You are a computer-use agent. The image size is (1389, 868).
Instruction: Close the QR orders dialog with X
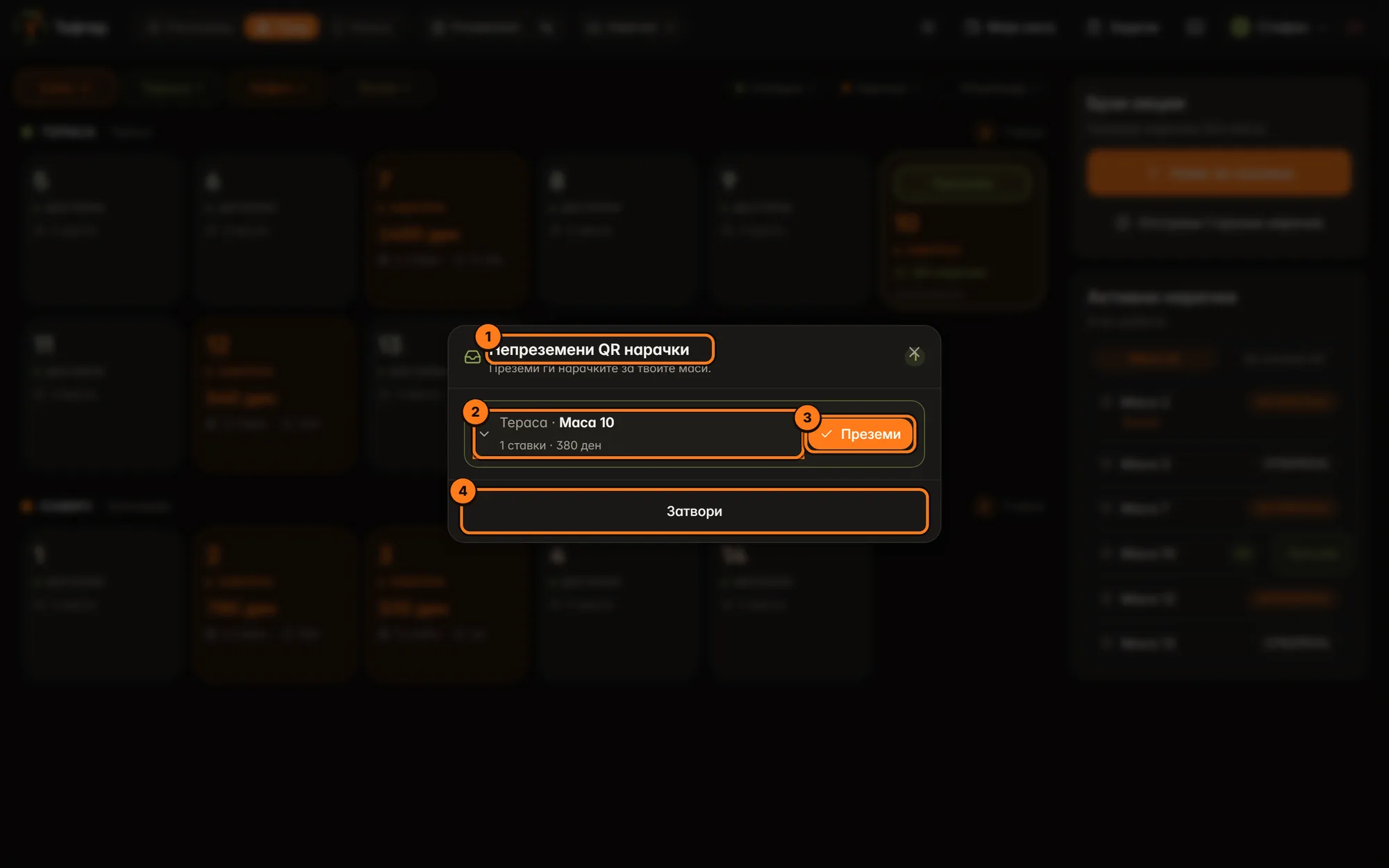click(x=914, y=354)
